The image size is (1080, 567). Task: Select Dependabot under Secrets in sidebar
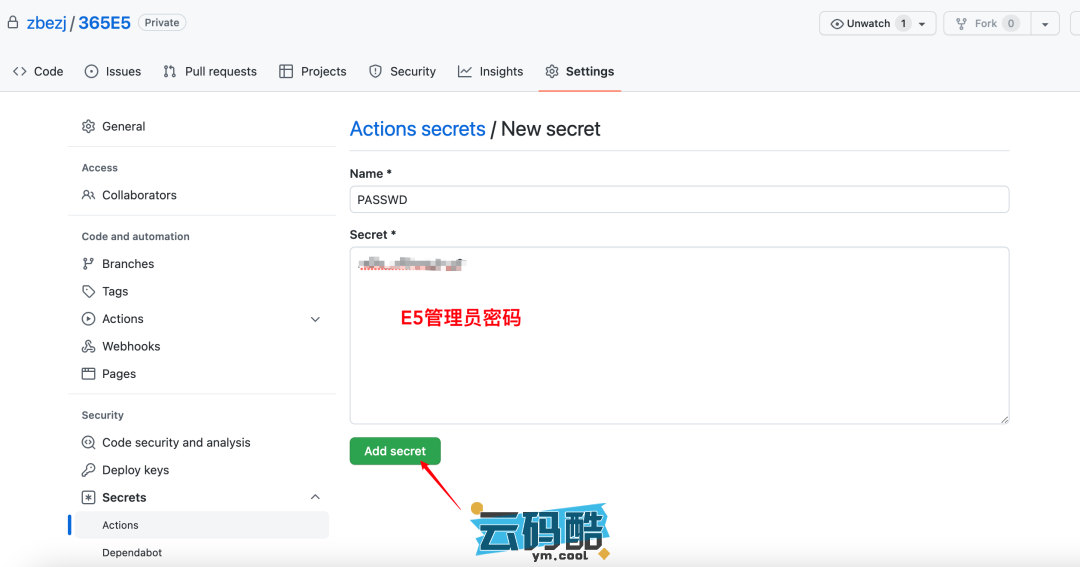(132, 552)
